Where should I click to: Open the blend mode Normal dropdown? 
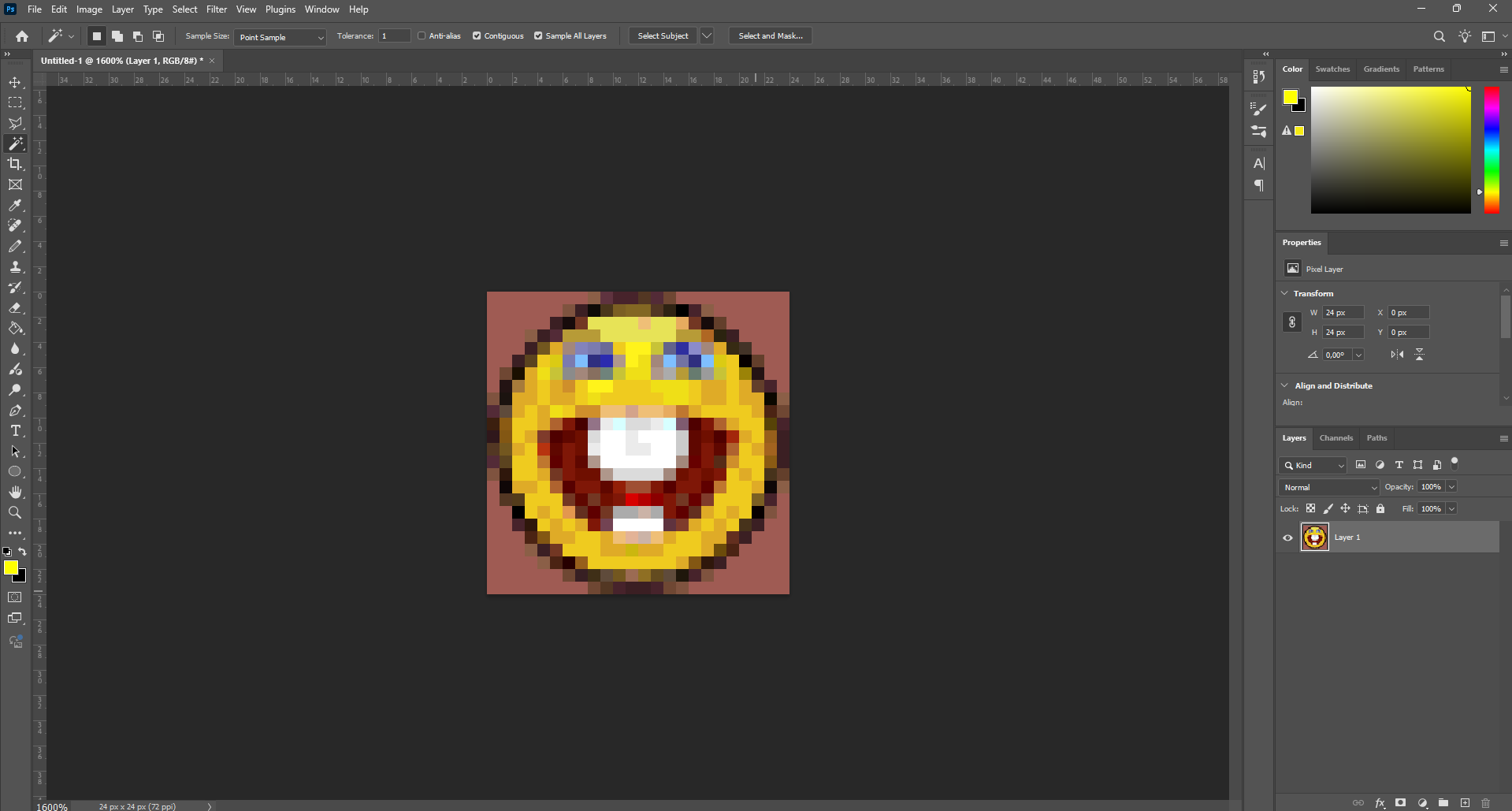point(1329,487)
